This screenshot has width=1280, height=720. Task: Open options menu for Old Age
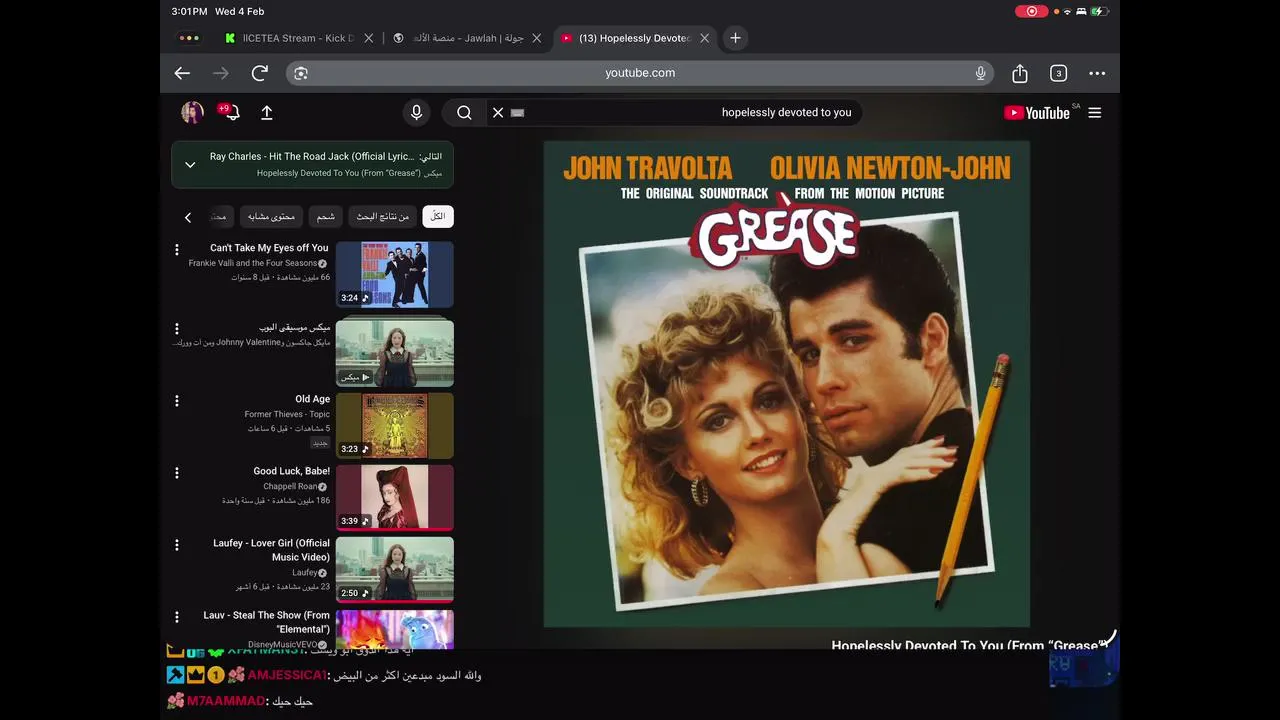click(x=177, y=401)
